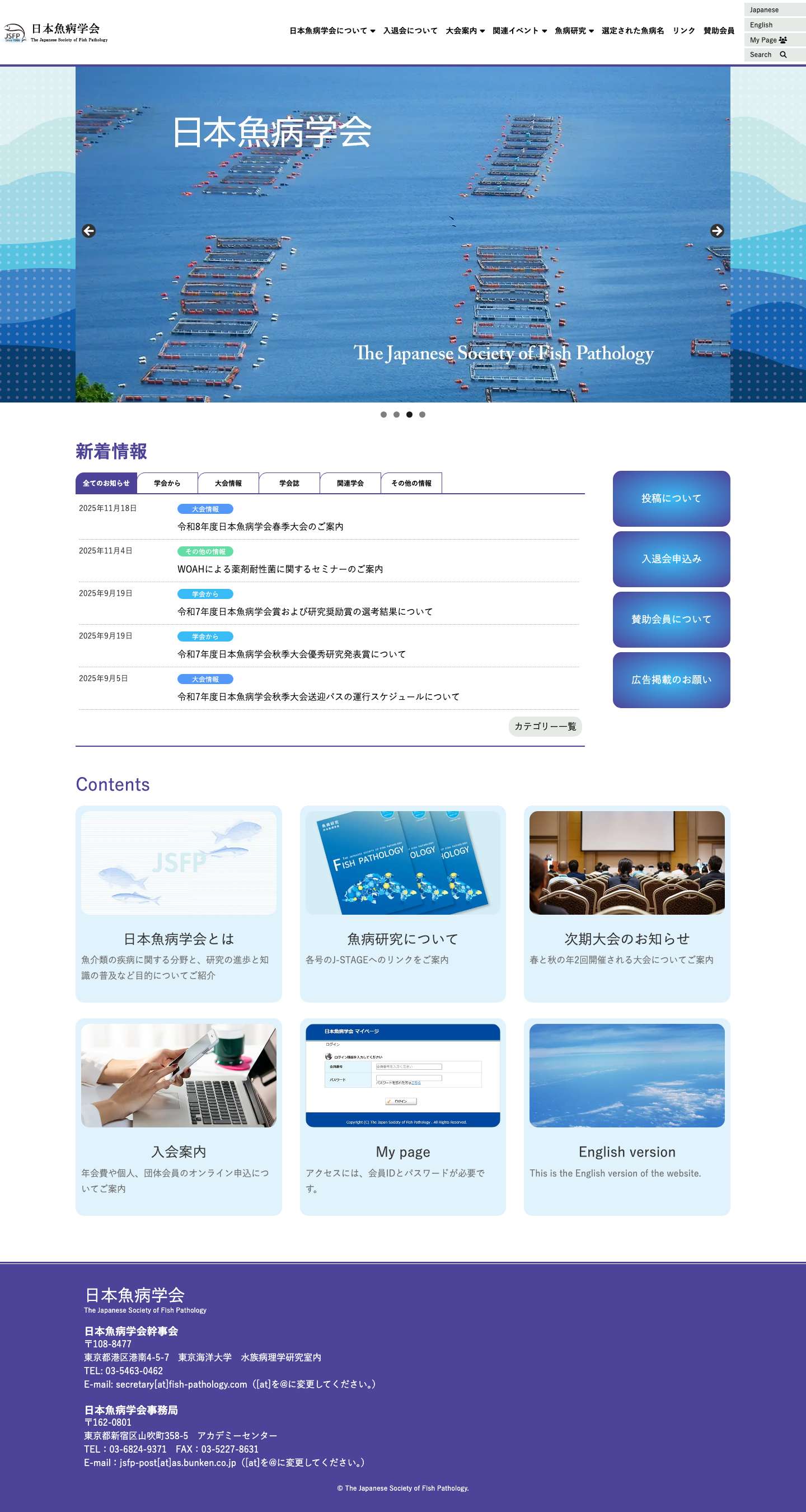Open 選定された魚病名 menu item
This screenshot has width=806, height=1512.
(633, 31)
